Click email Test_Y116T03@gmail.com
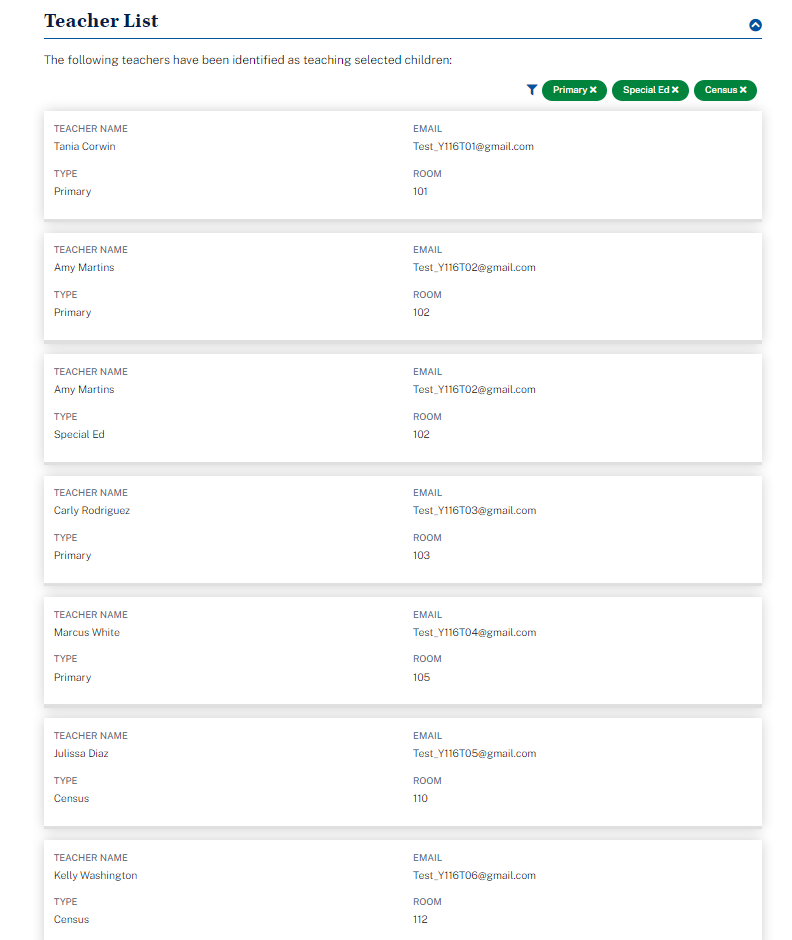 (474, 511)
